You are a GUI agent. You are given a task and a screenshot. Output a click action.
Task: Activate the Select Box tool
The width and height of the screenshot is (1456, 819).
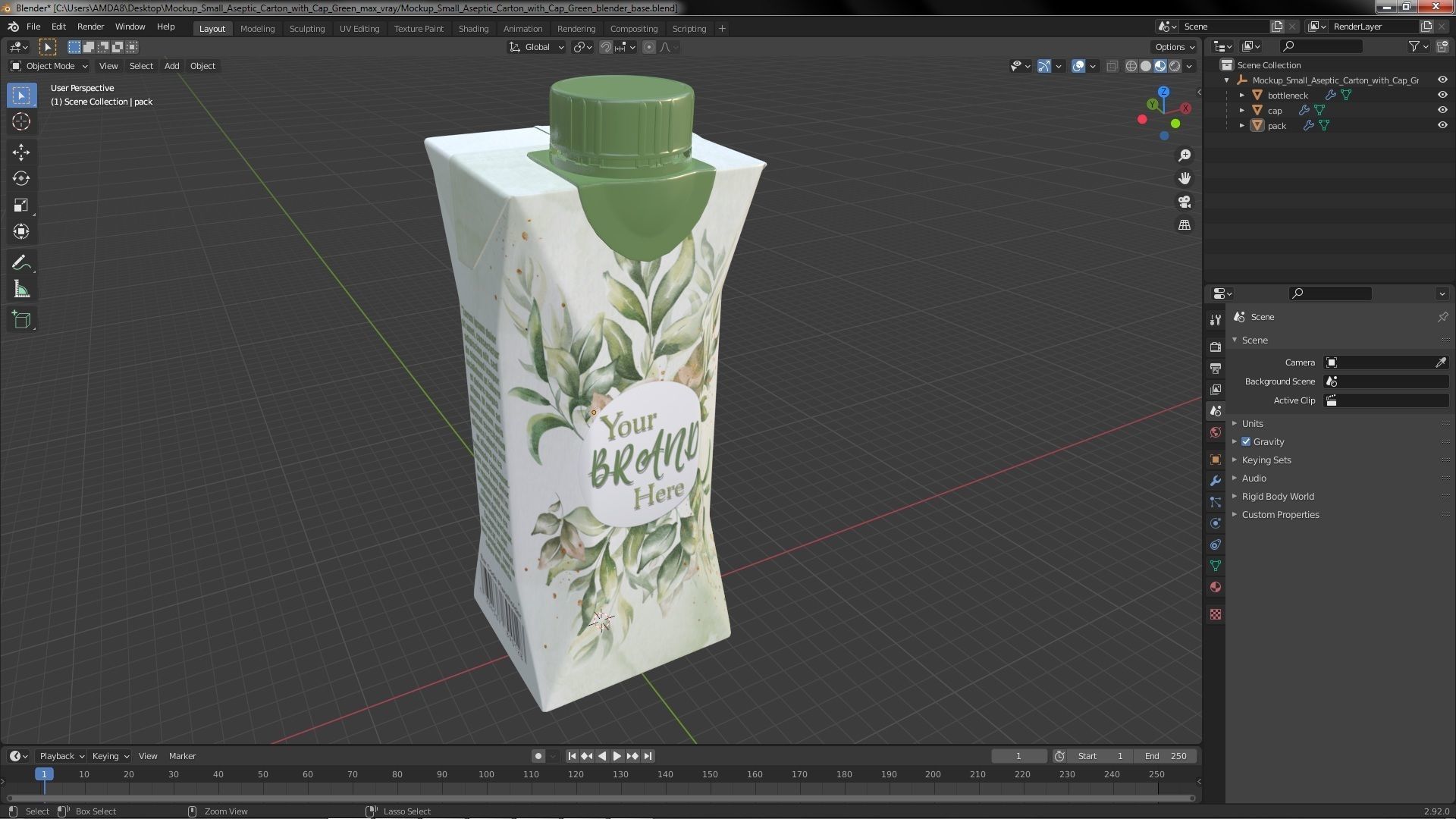point(21,95)
